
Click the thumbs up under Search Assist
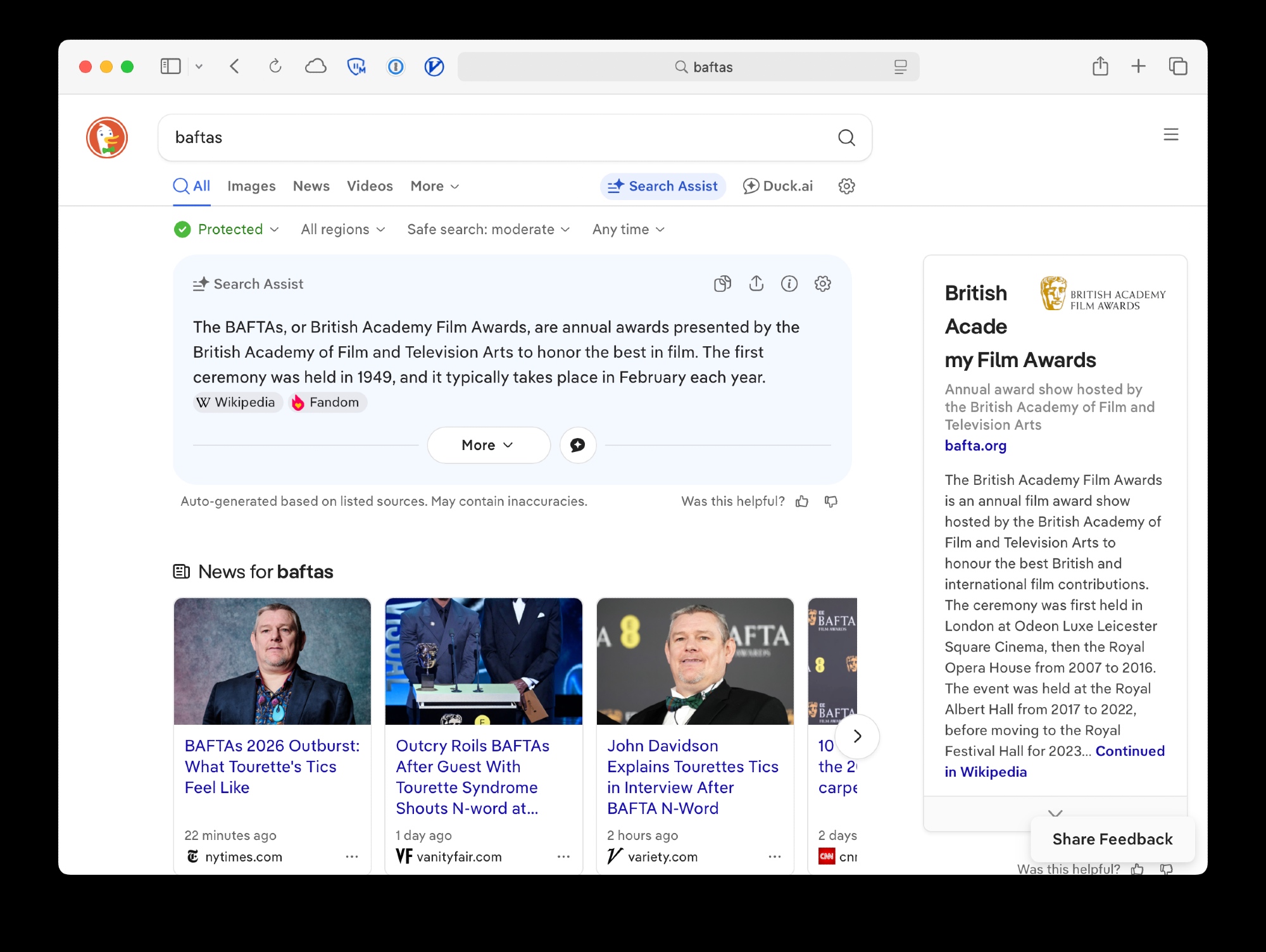click(x=802, y=501)
